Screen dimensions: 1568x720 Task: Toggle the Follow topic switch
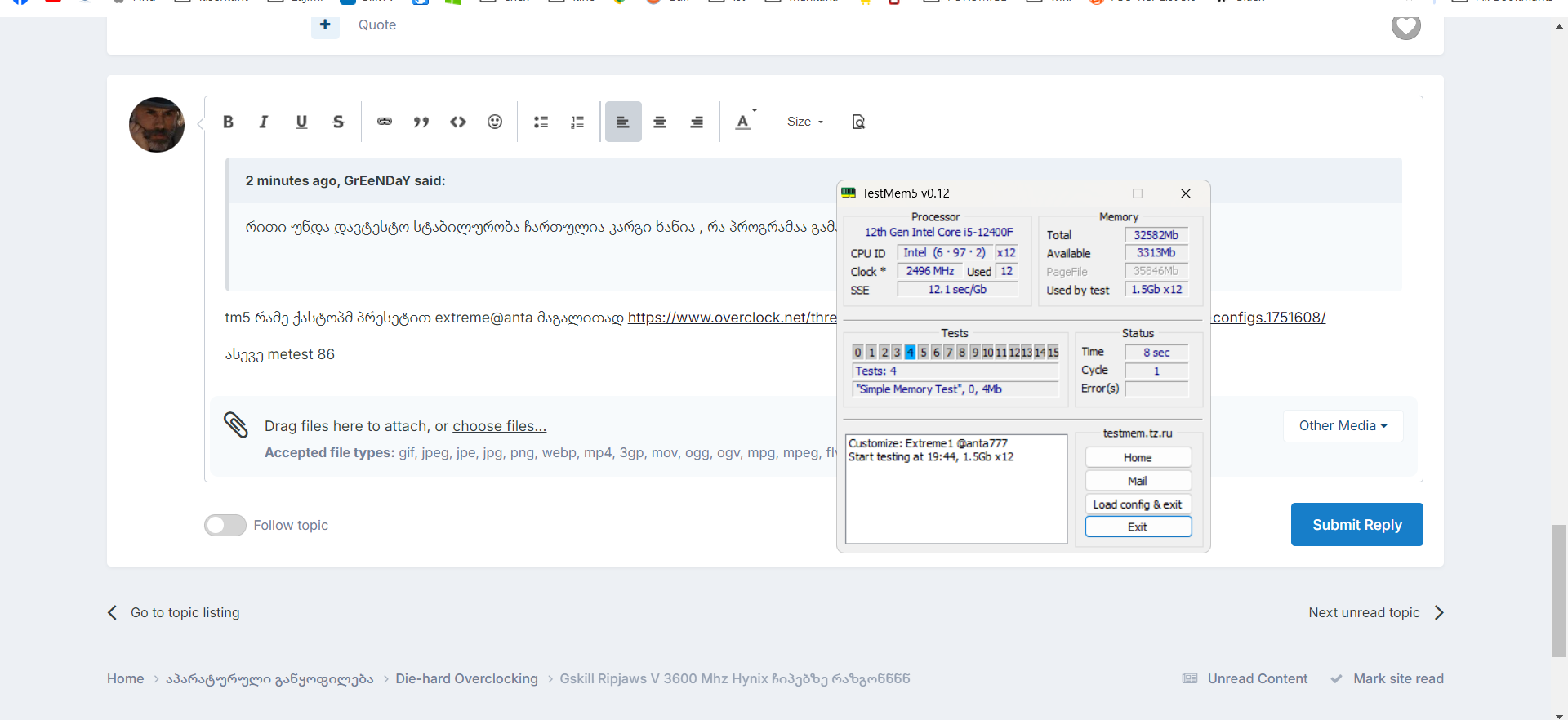(x=225, y=525)
